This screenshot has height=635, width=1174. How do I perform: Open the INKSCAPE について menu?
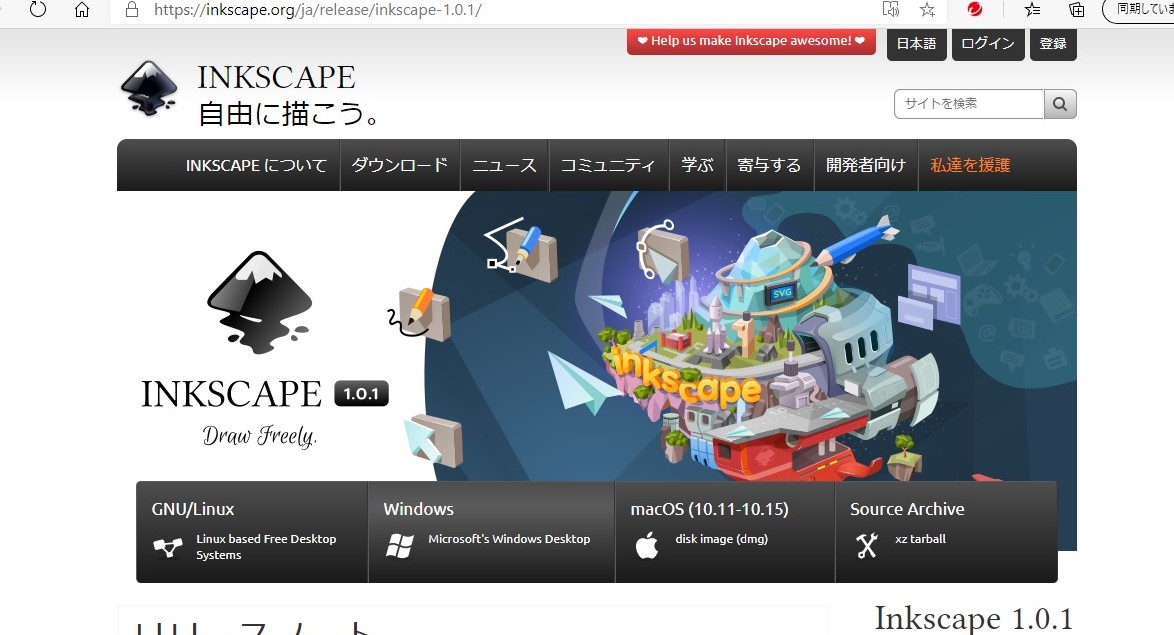tap(256, 165)
